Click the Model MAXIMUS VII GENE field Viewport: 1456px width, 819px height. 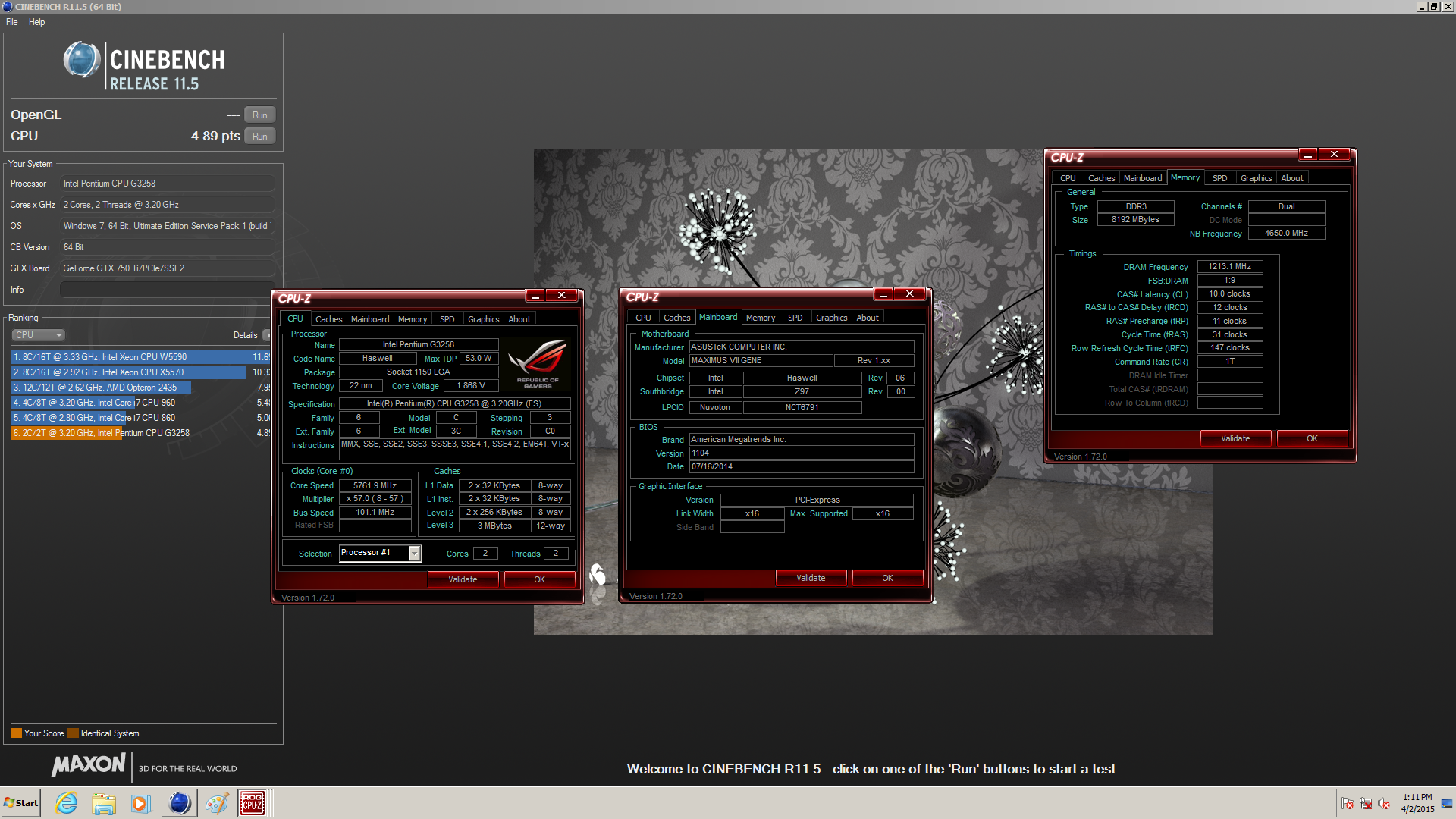point(761,360)
